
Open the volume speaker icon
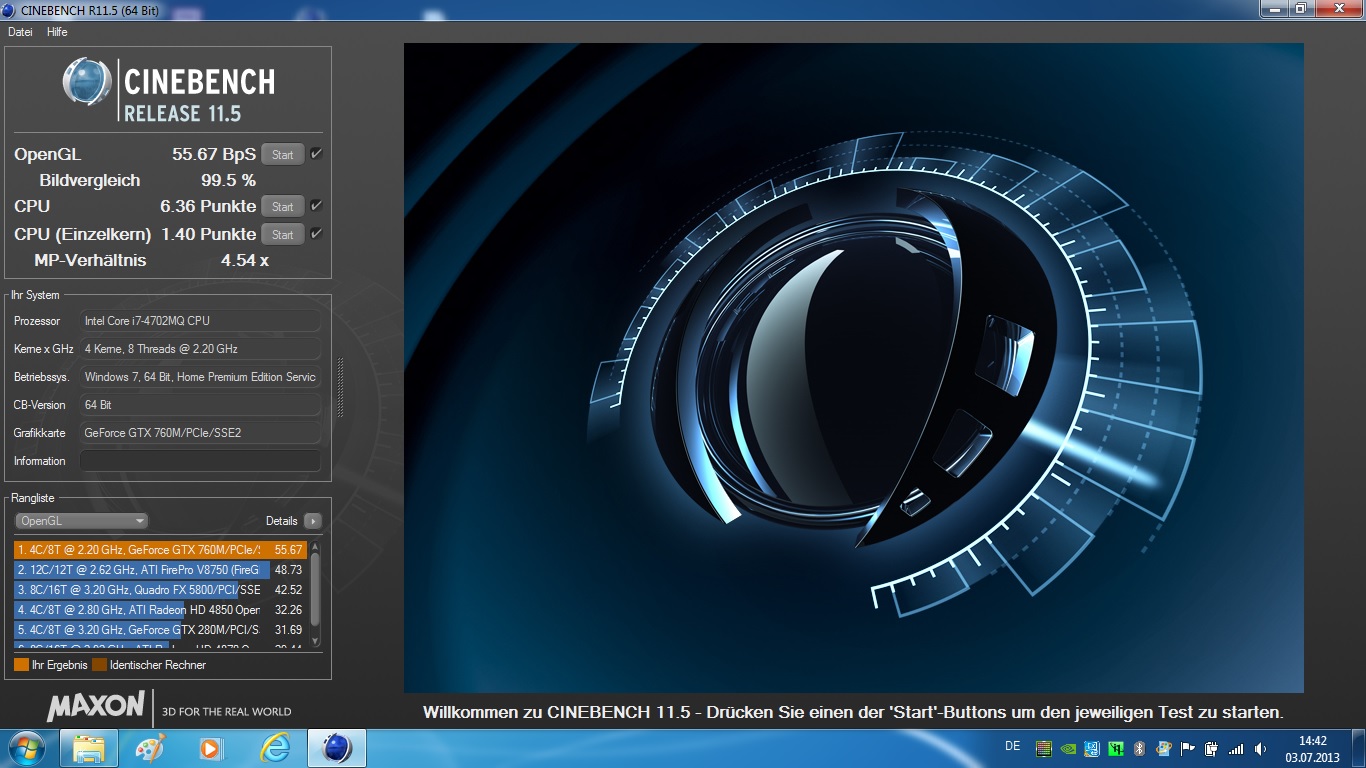(1260, 748)
